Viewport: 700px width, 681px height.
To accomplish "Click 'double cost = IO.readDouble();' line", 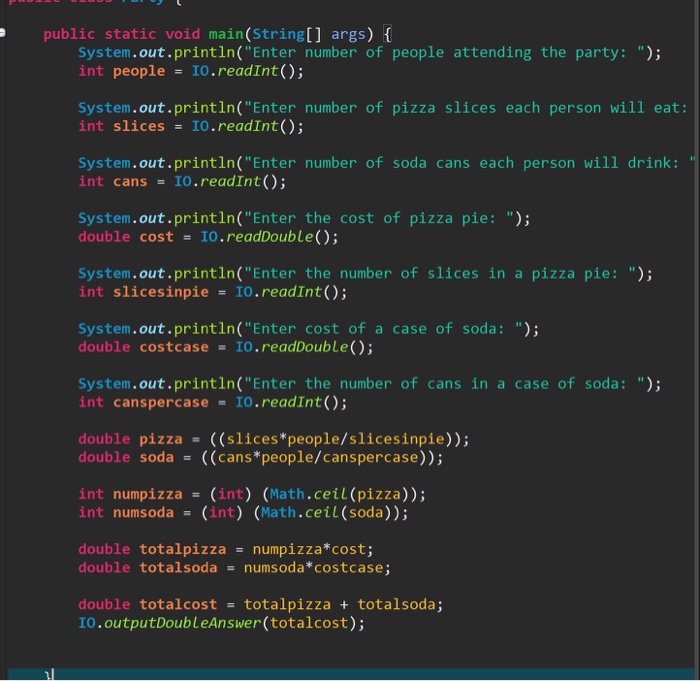I will (208, 237).
